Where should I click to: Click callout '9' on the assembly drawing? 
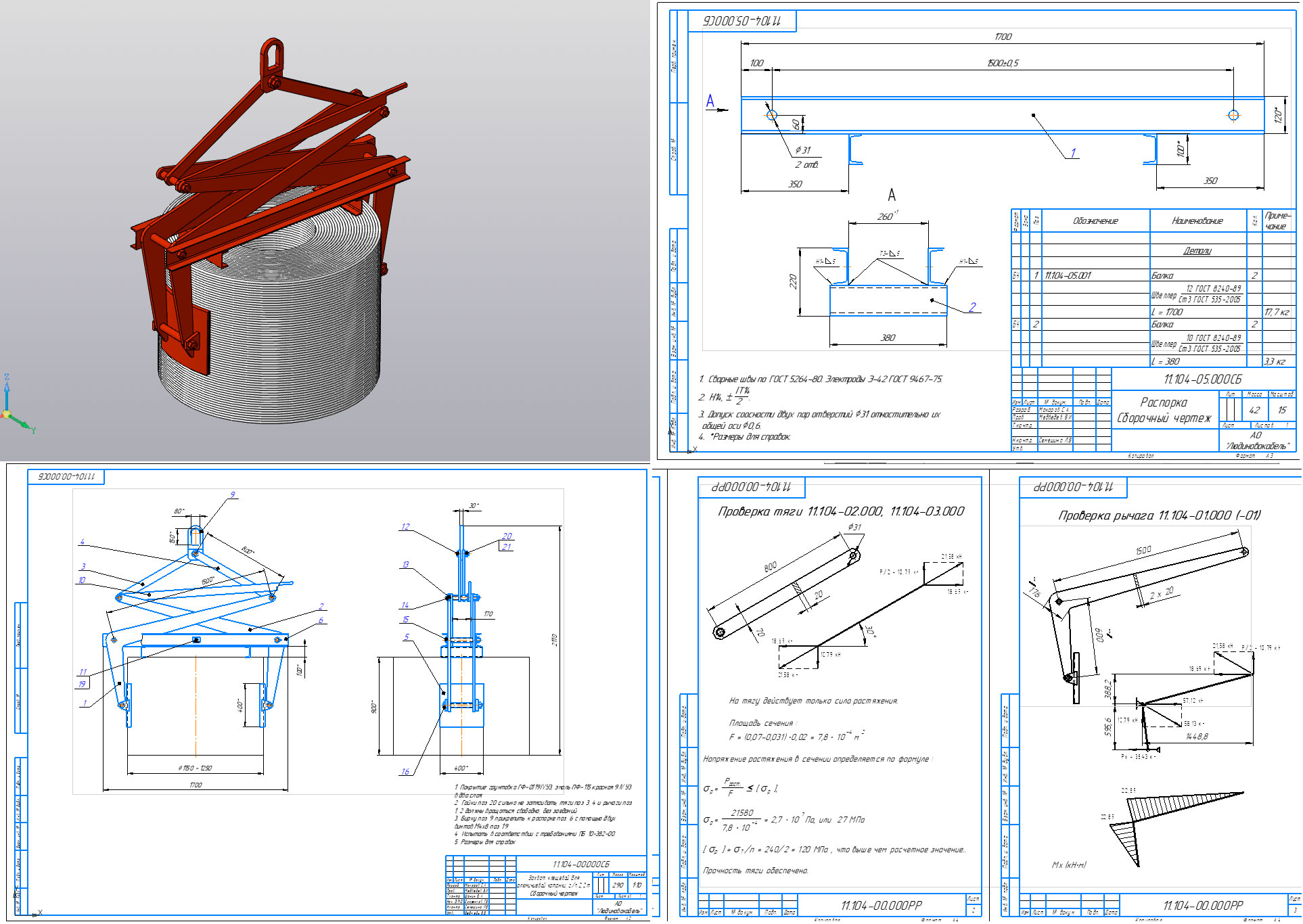(232, 494)
